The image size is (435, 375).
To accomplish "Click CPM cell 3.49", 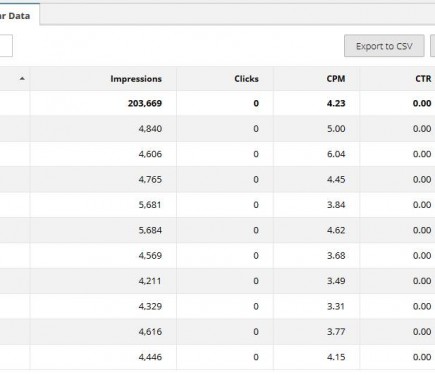I will click(336, 281).
